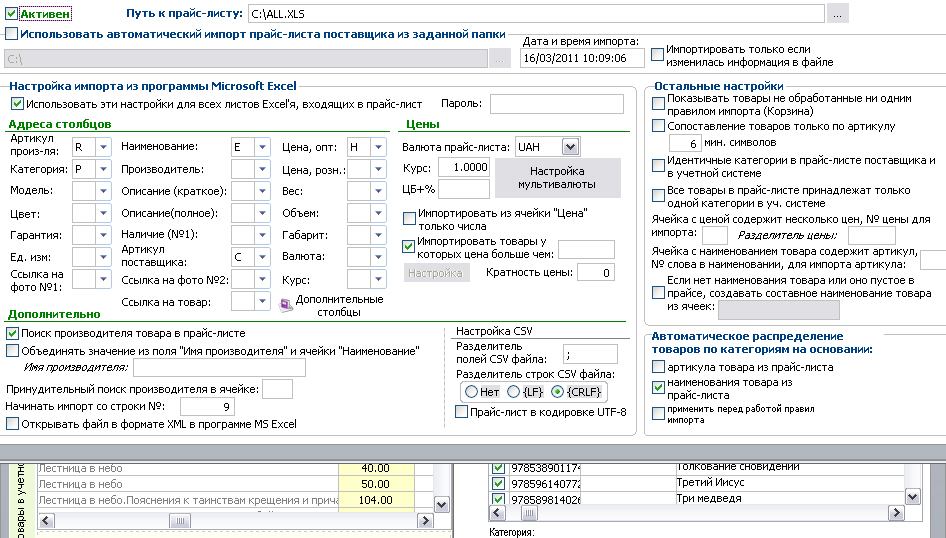
Task: Select Толкование сновидений row text
Action: click(737, 467)
